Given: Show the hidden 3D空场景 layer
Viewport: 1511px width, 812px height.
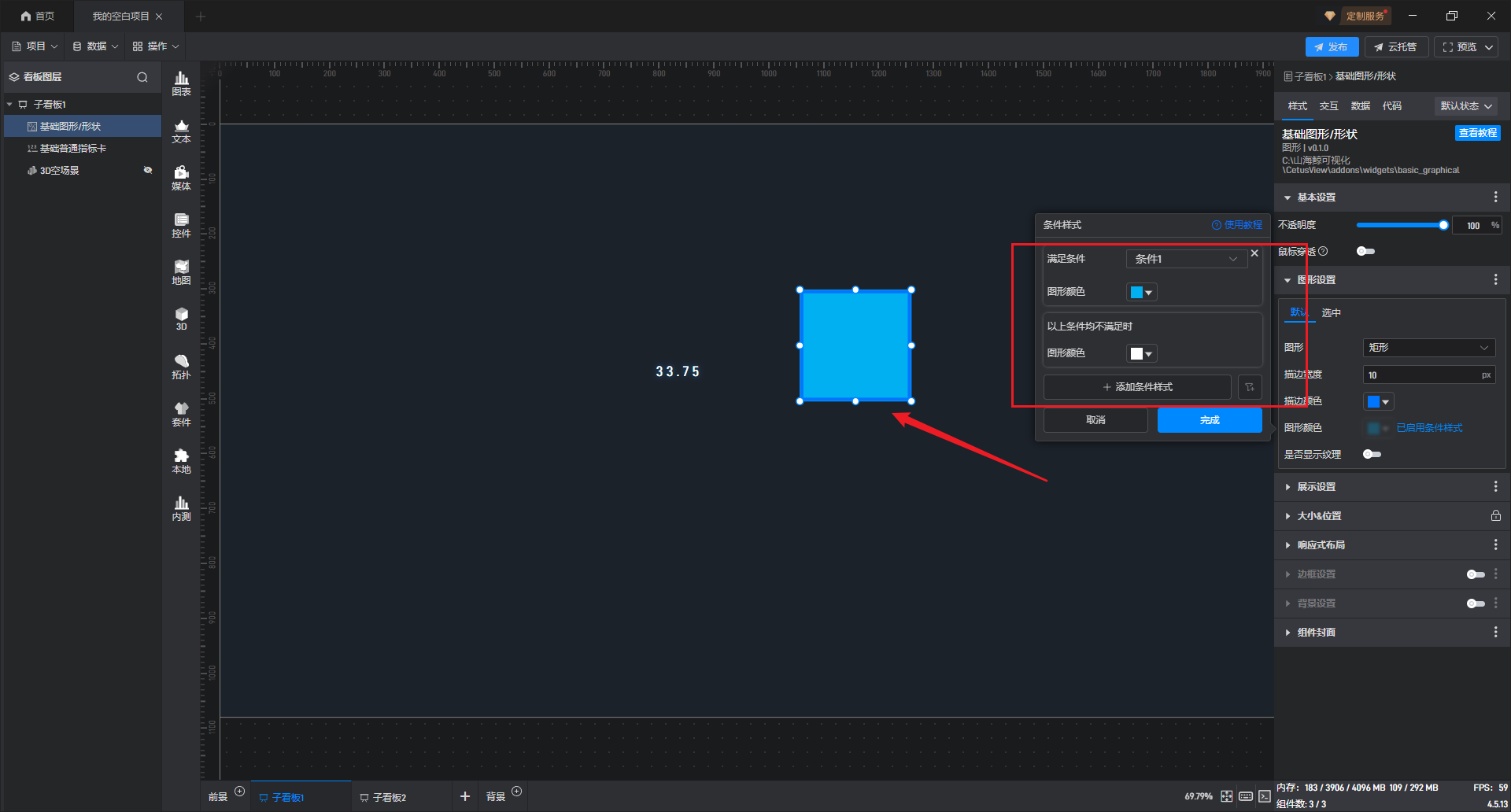Looking at the screenshot, I should coord(147,170).
